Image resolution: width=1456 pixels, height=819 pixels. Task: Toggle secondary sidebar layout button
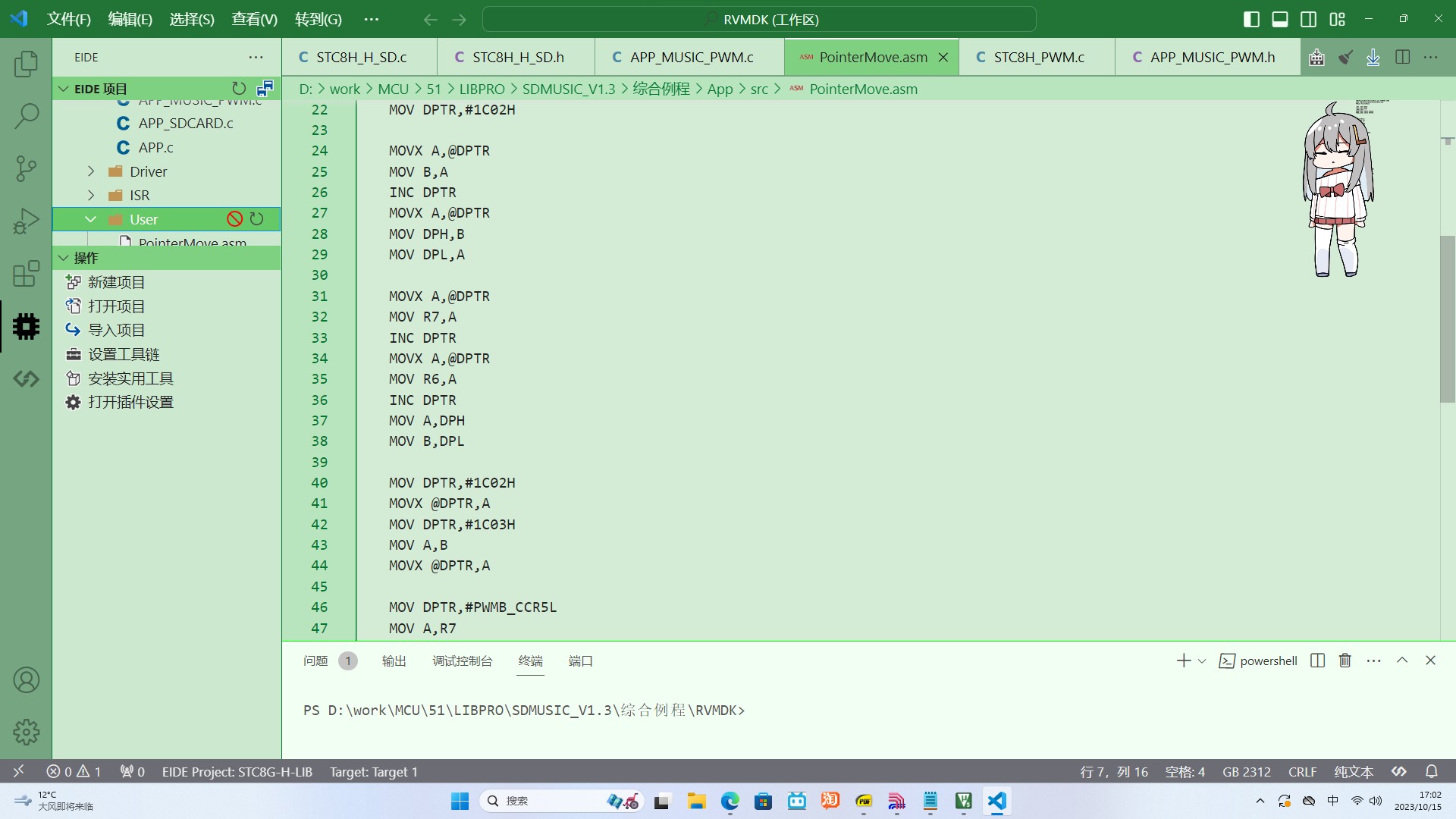coord(1309,19)
